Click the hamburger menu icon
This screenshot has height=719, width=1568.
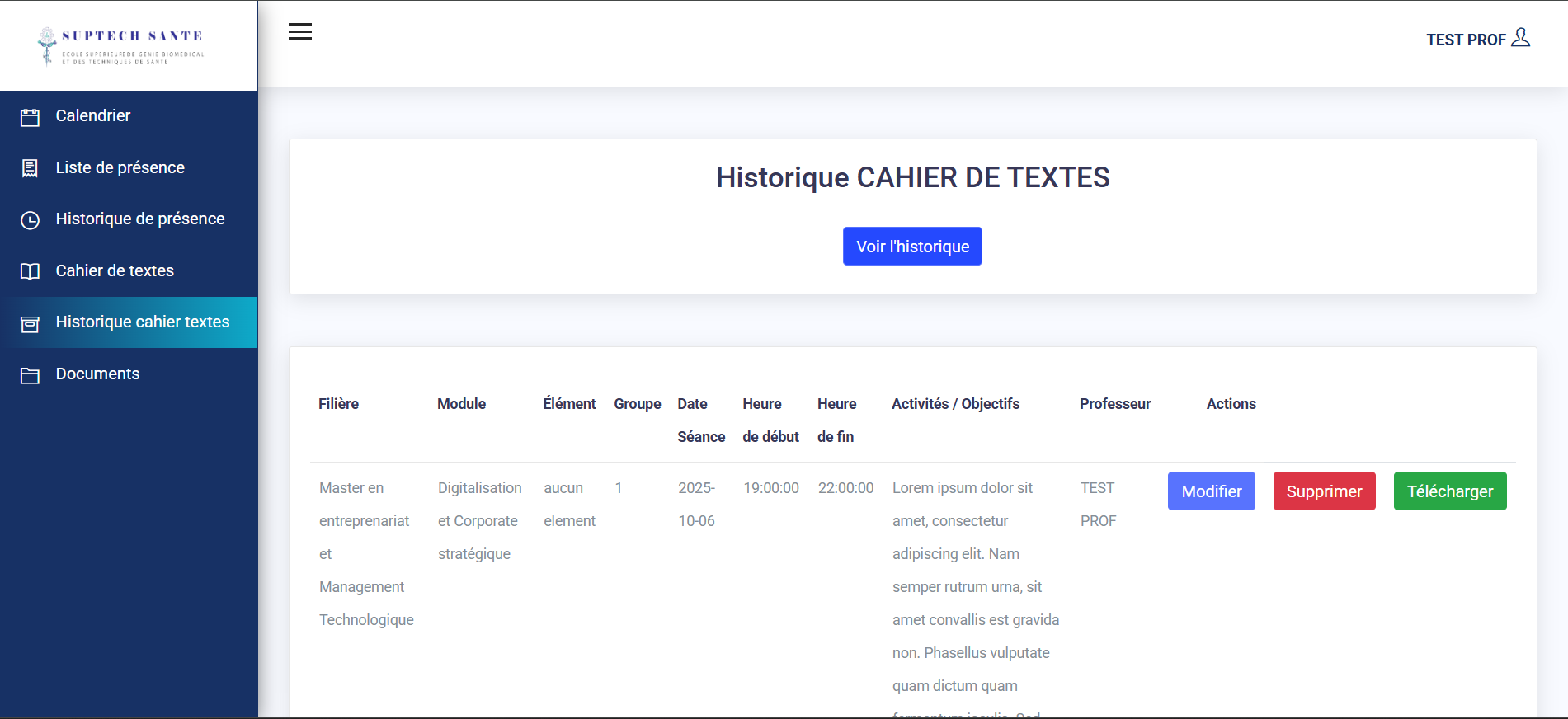(300, 32)
